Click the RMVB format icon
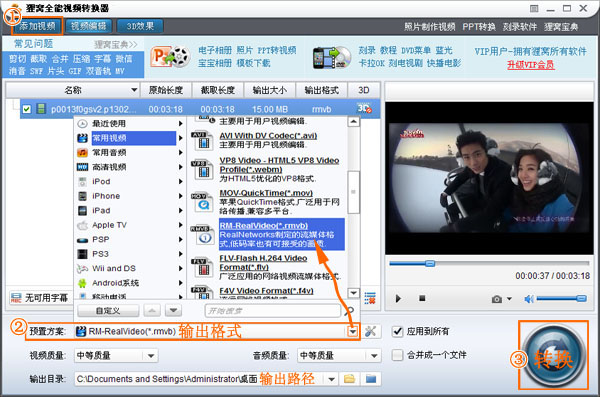600x397 pixels. [x=202, y=235]
